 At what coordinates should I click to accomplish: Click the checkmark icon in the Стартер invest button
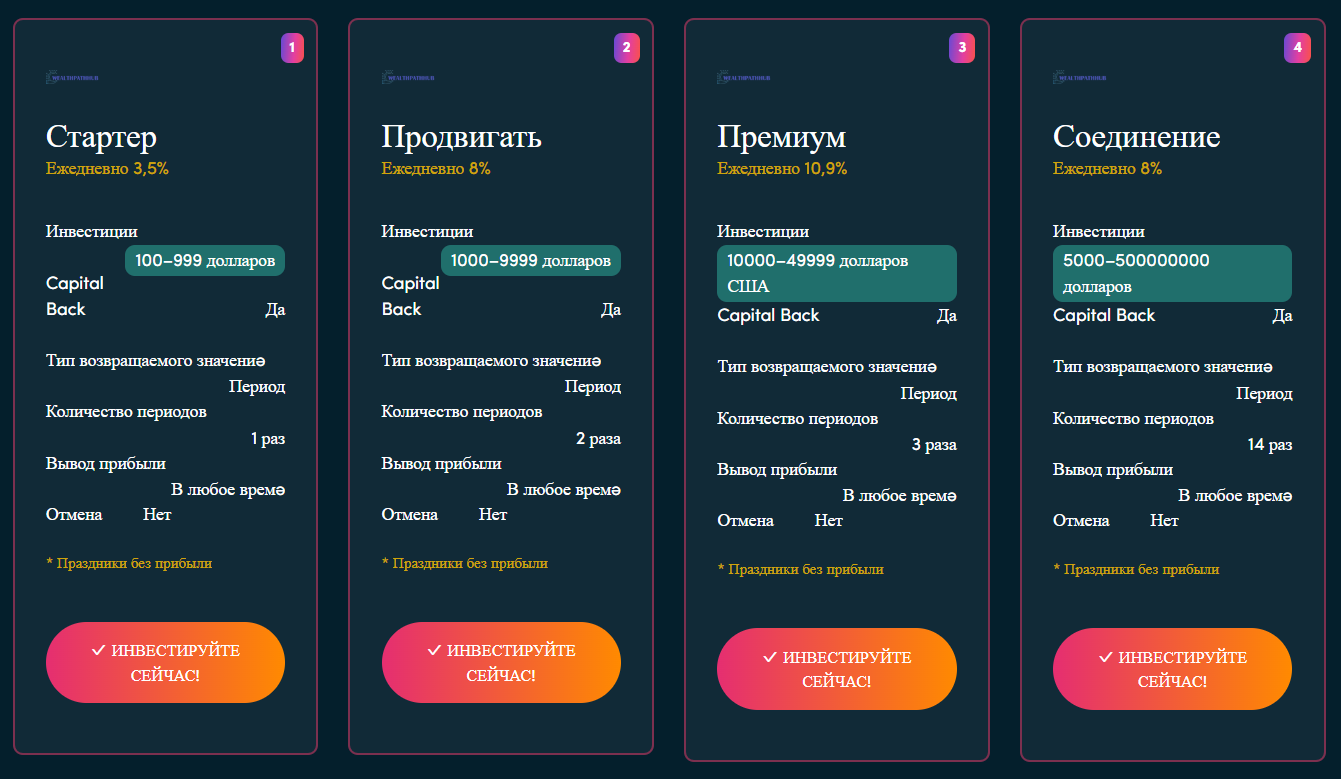click(96, 650)
